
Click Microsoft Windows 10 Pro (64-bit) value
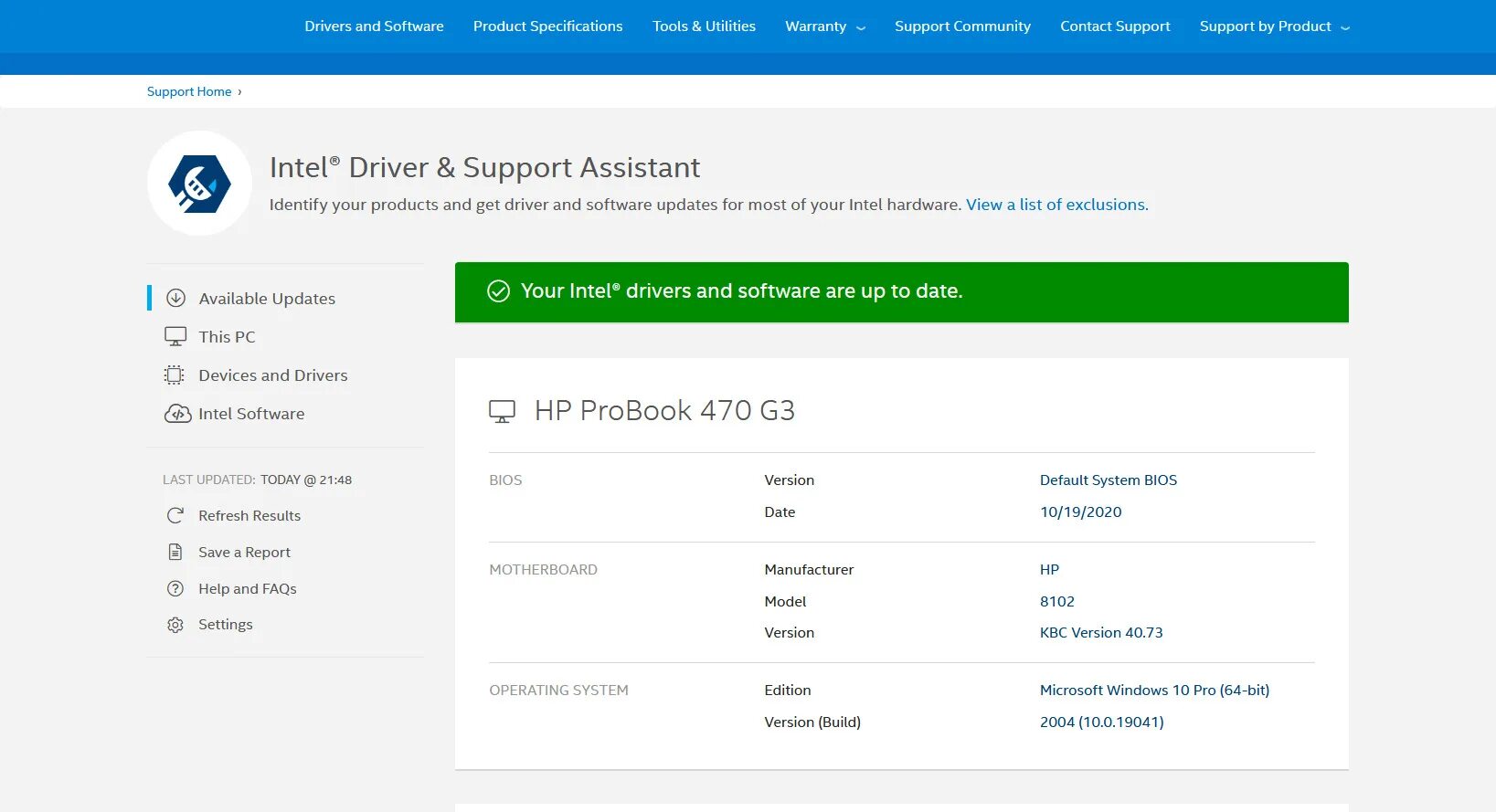pos(1154,691)
